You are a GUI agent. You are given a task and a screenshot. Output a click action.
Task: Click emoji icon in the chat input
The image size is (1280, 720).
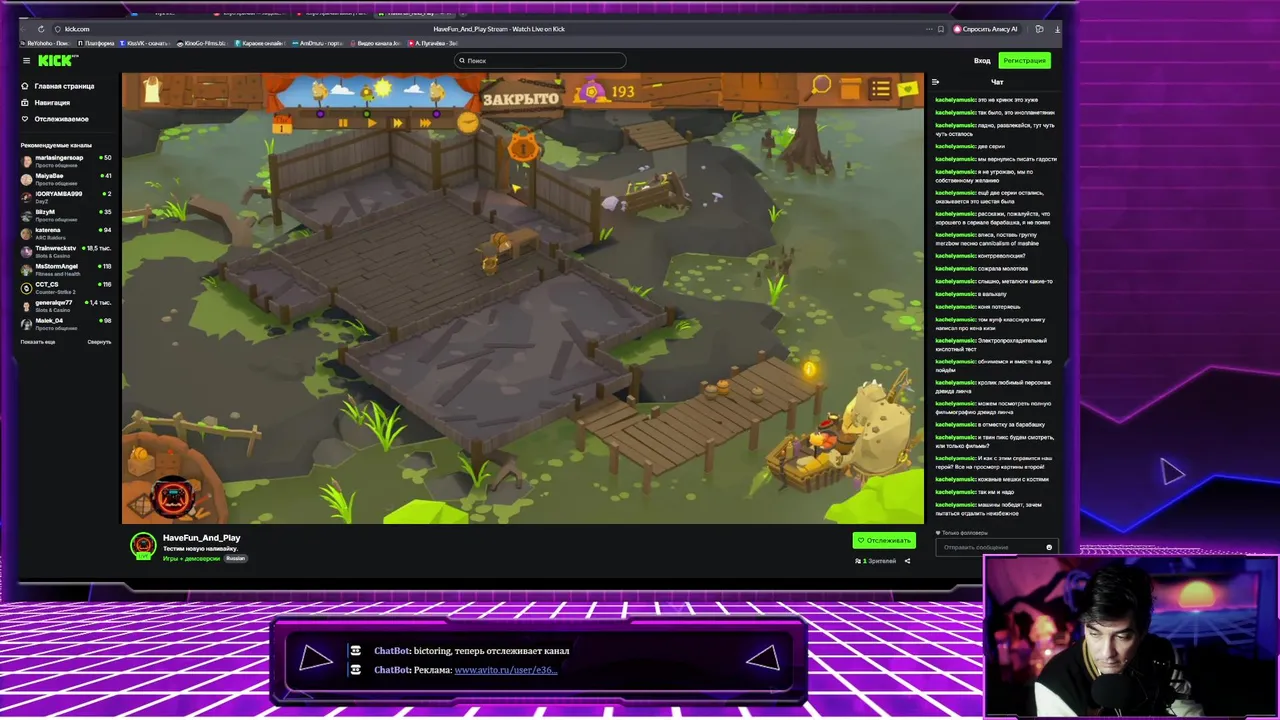(1048, 547)
